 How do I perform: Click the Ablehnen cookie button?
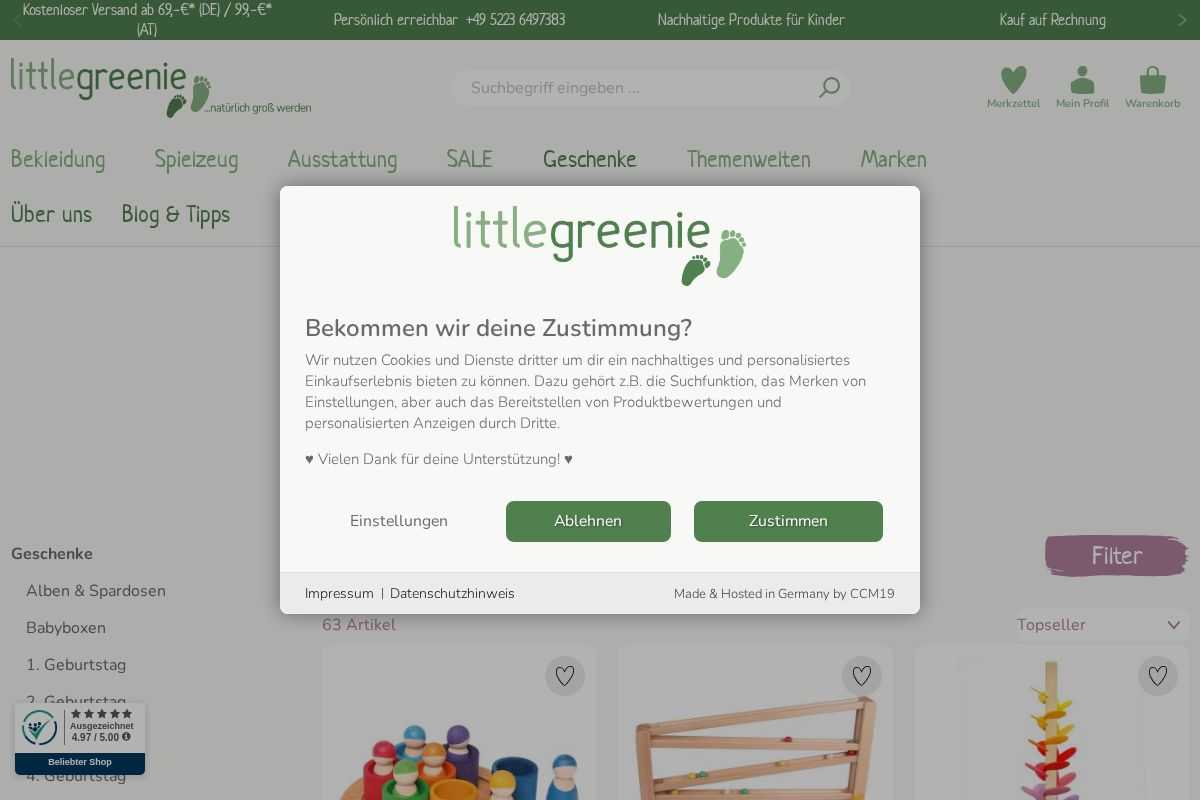588,521
